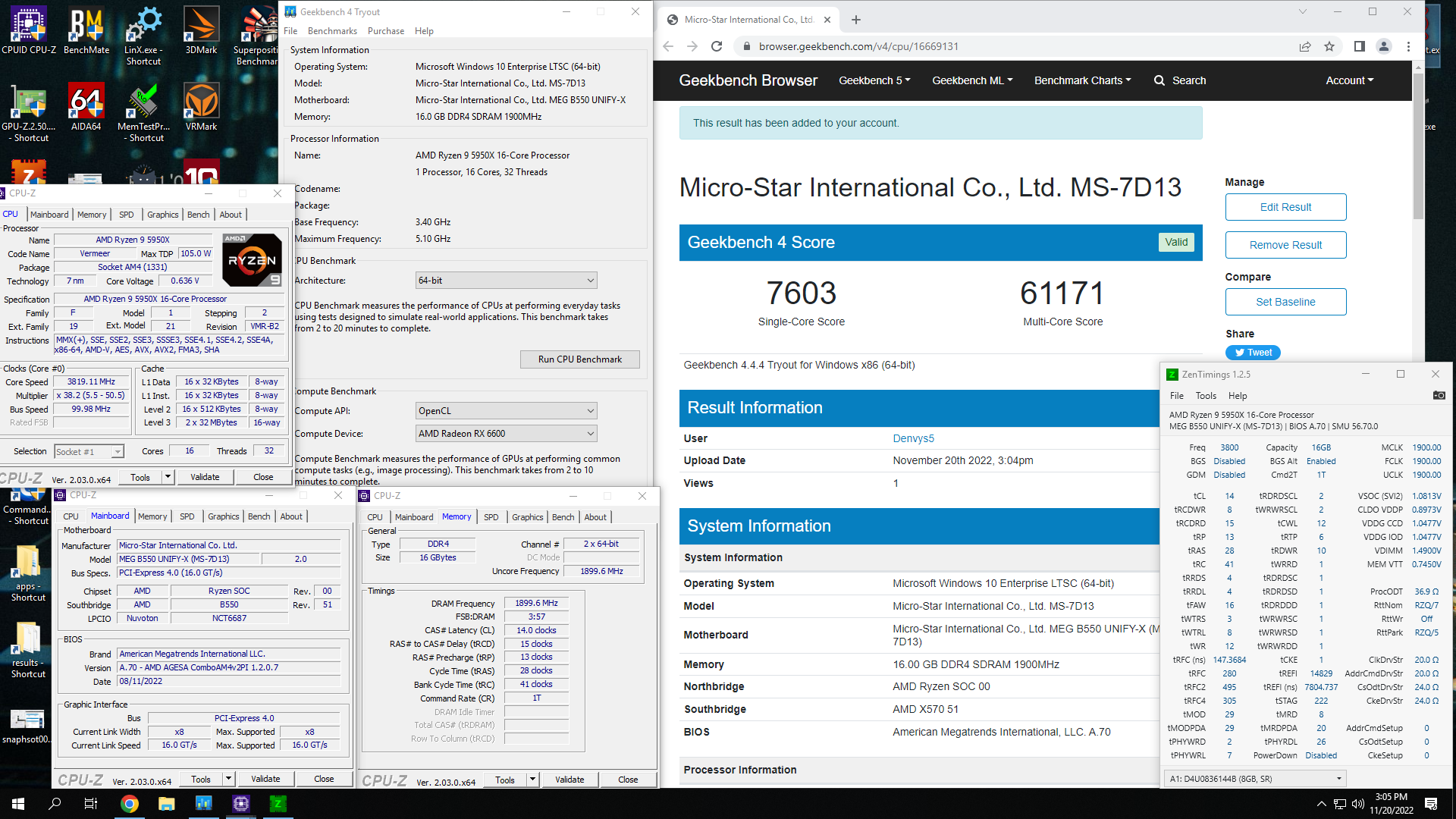The image size is (1456, 819).
Task: Open Account dropdown menu
Action: tap(1349, 80)
